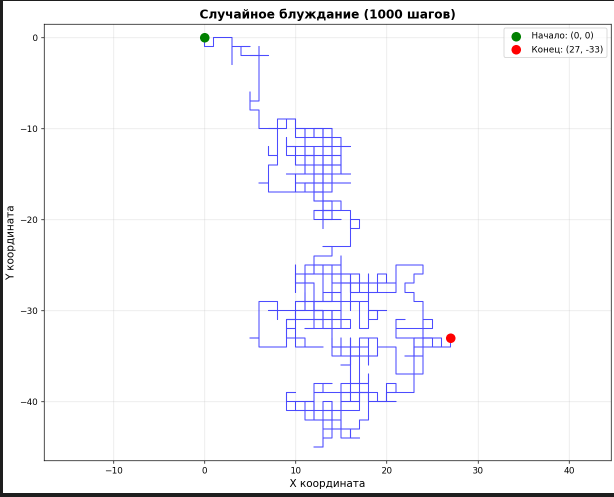
Task: Click x-axis tick label '30'
Action: tap(478, 470)
